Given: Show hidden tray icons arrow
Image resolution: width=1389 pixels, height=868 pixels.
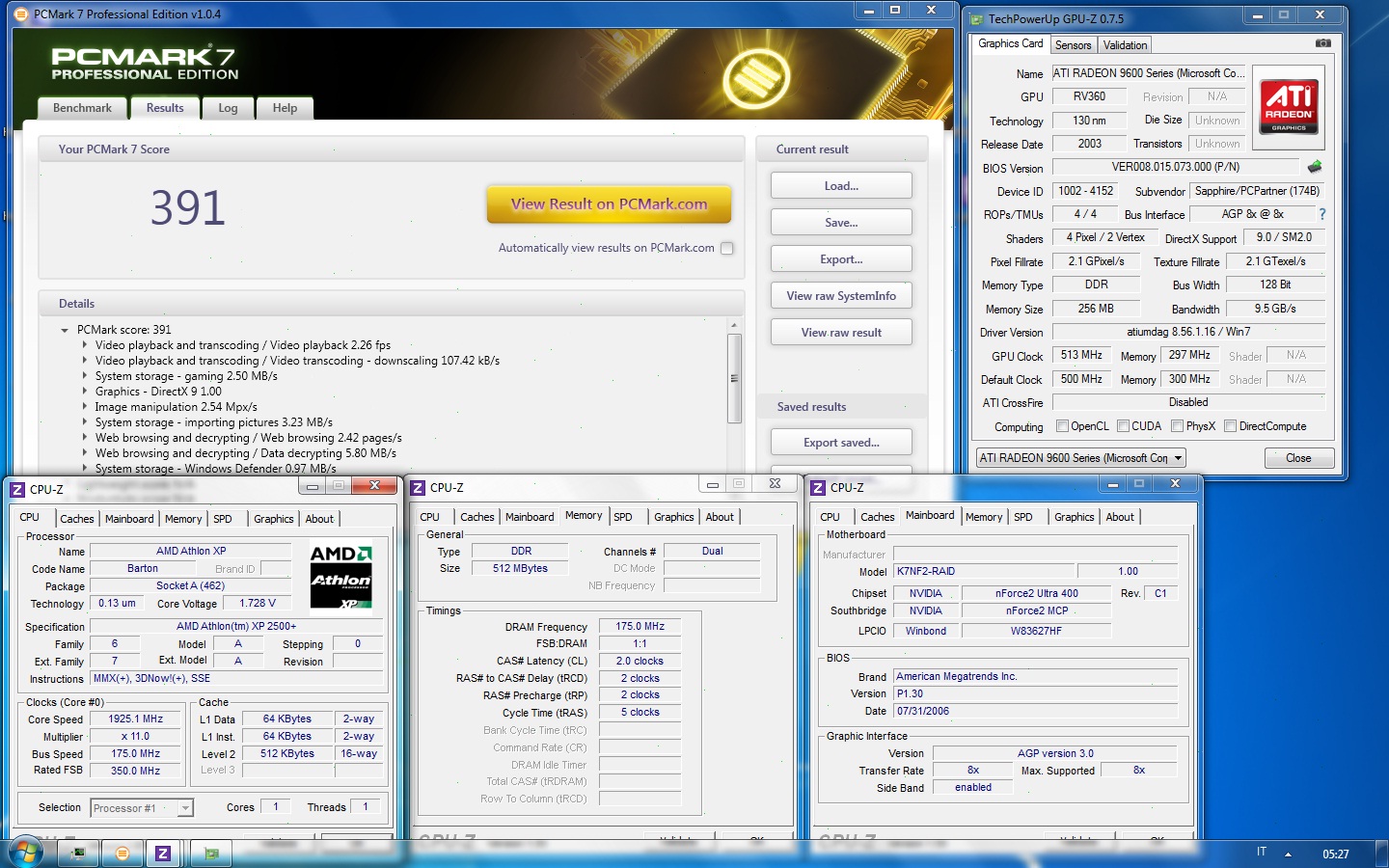Looking at the screenshot, I should [x=1288, y=854].
